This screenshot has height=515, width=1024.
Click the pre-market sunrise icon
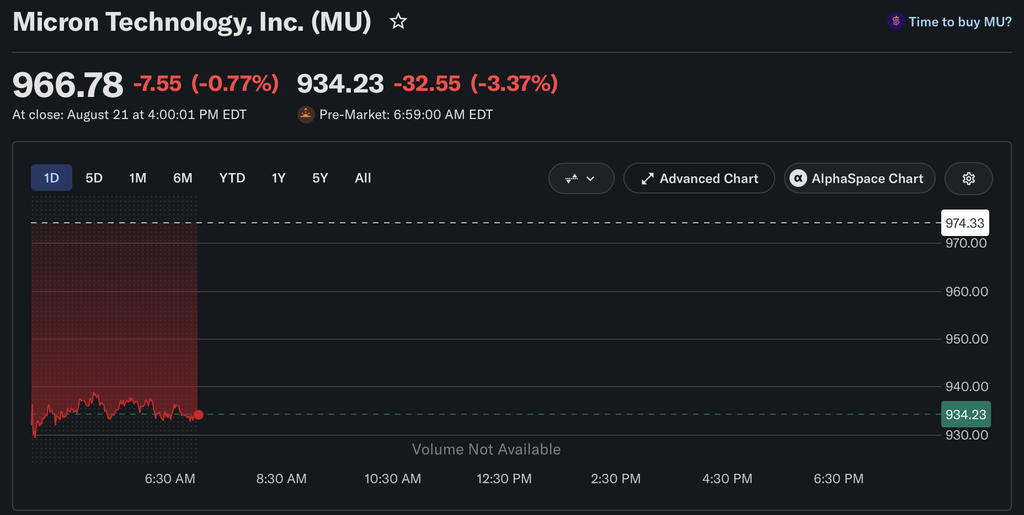tap(306, 114)
